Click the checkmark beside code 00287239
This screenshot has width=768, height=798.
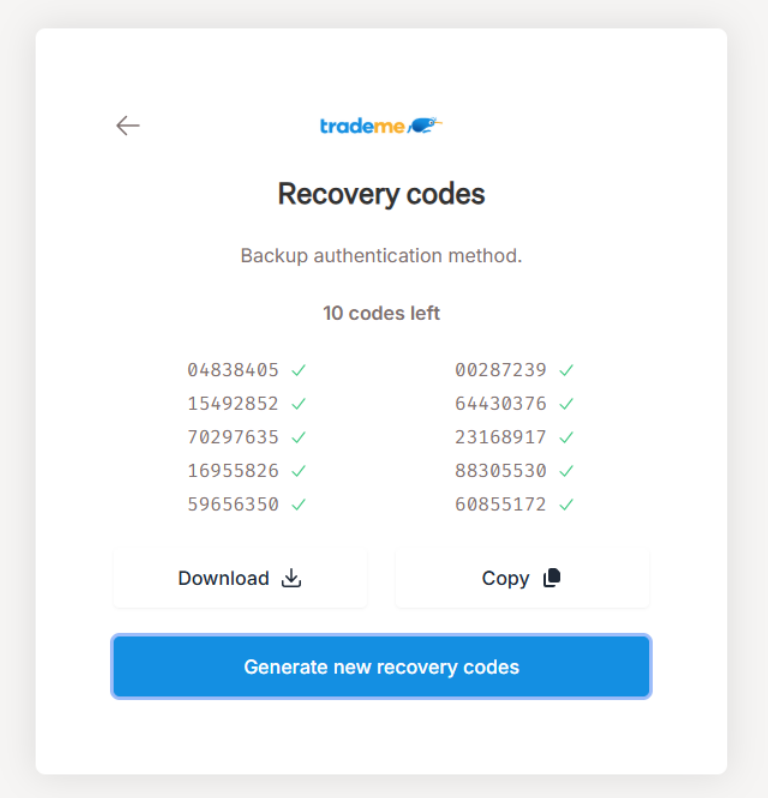[566, 370]
